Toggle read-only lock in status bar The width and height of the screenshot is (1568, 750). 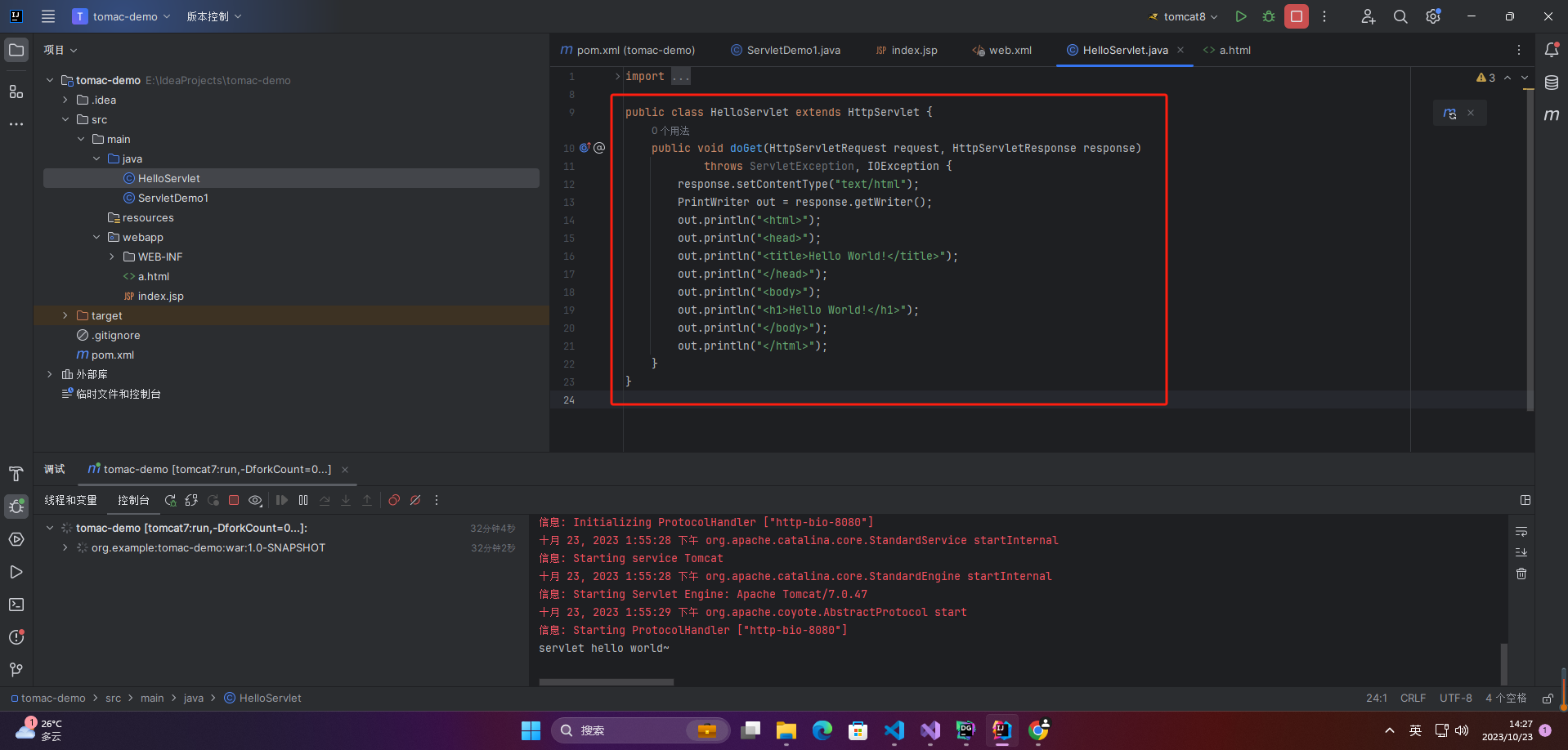pos(1548,699)
